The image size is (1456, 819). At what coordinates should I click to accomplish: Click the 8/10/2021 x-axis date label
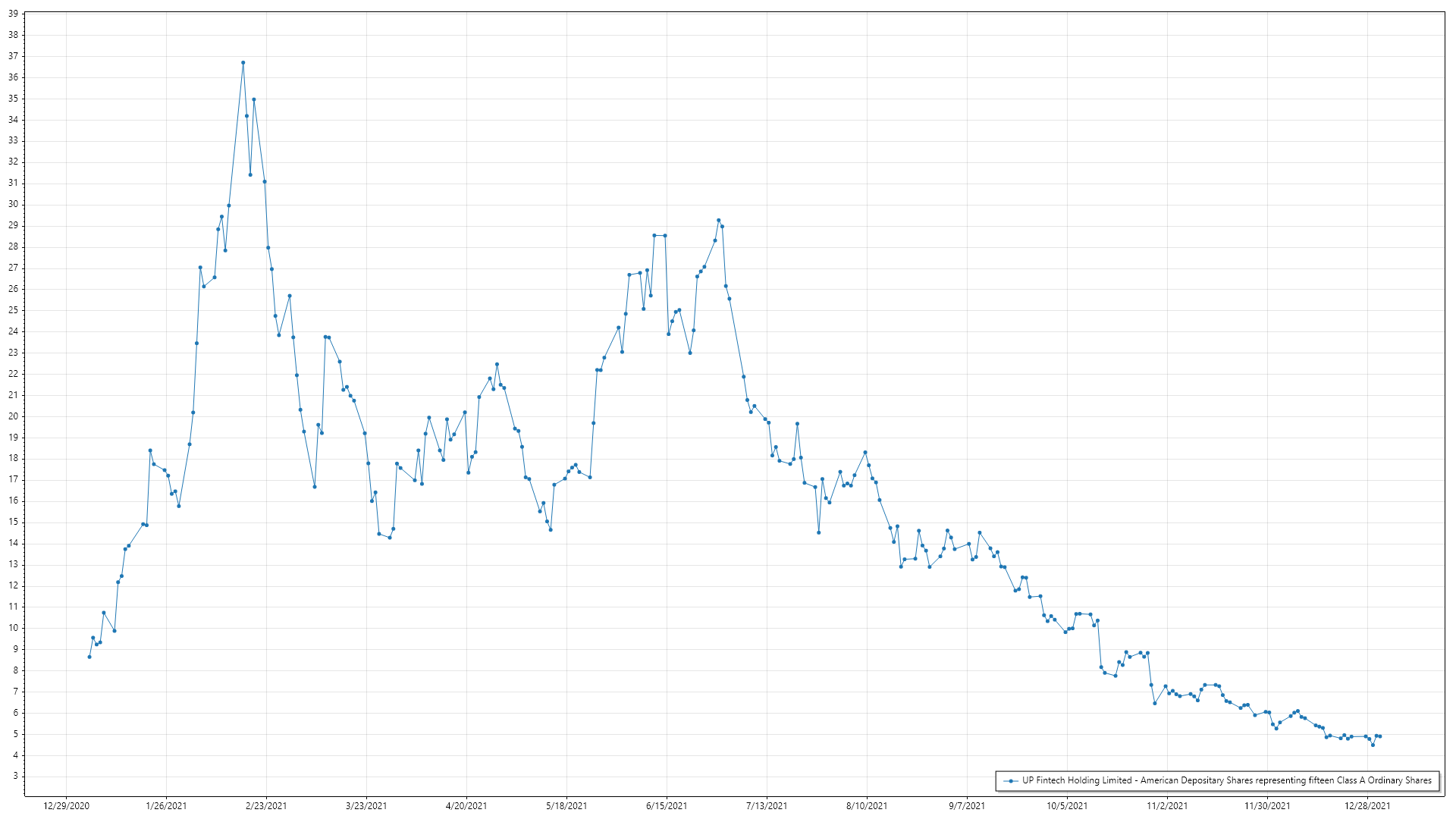tap(867, 806)
